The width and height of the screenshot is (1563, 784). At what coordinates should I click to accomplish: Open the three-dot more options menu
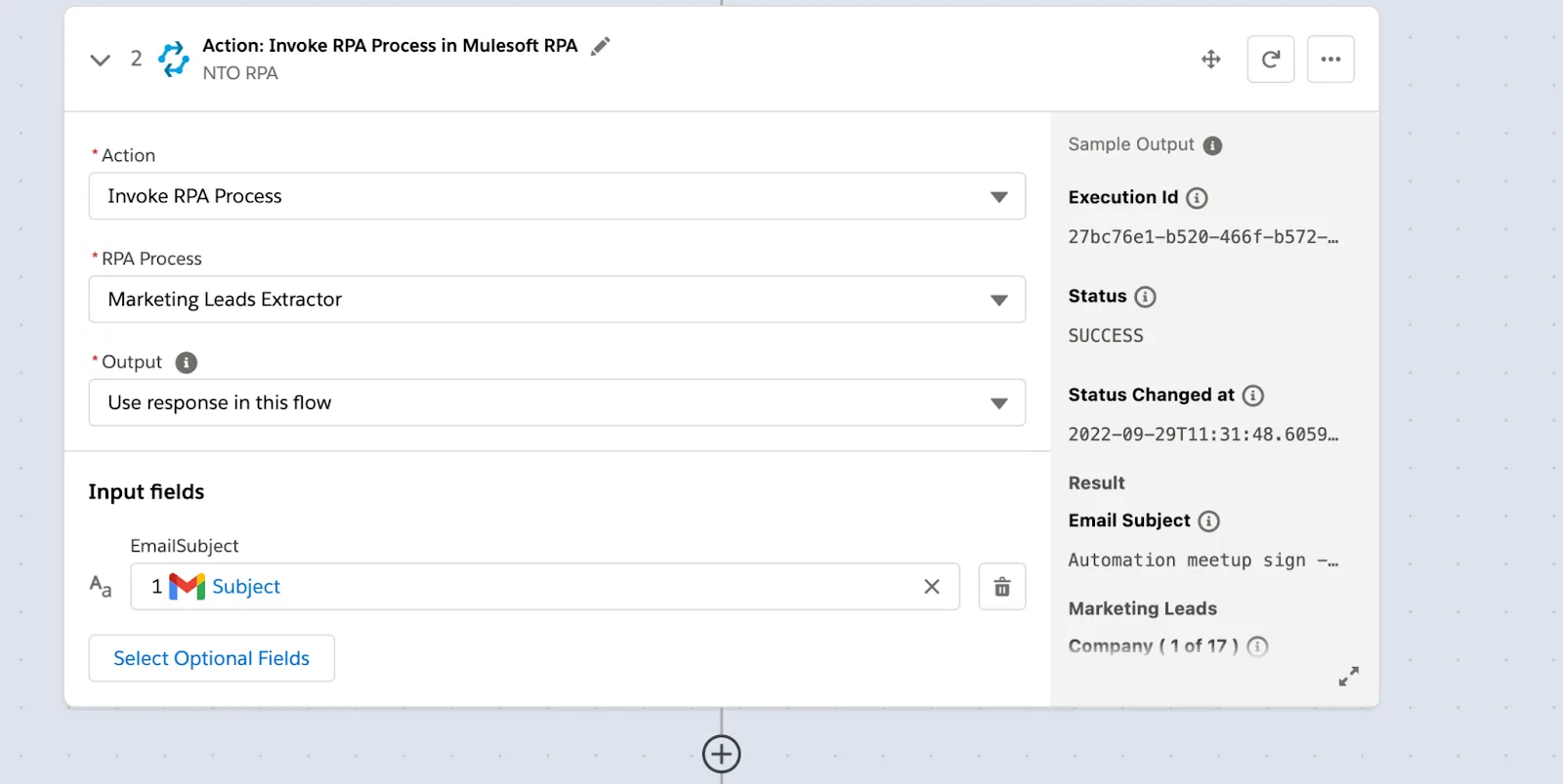point(1331,60)
